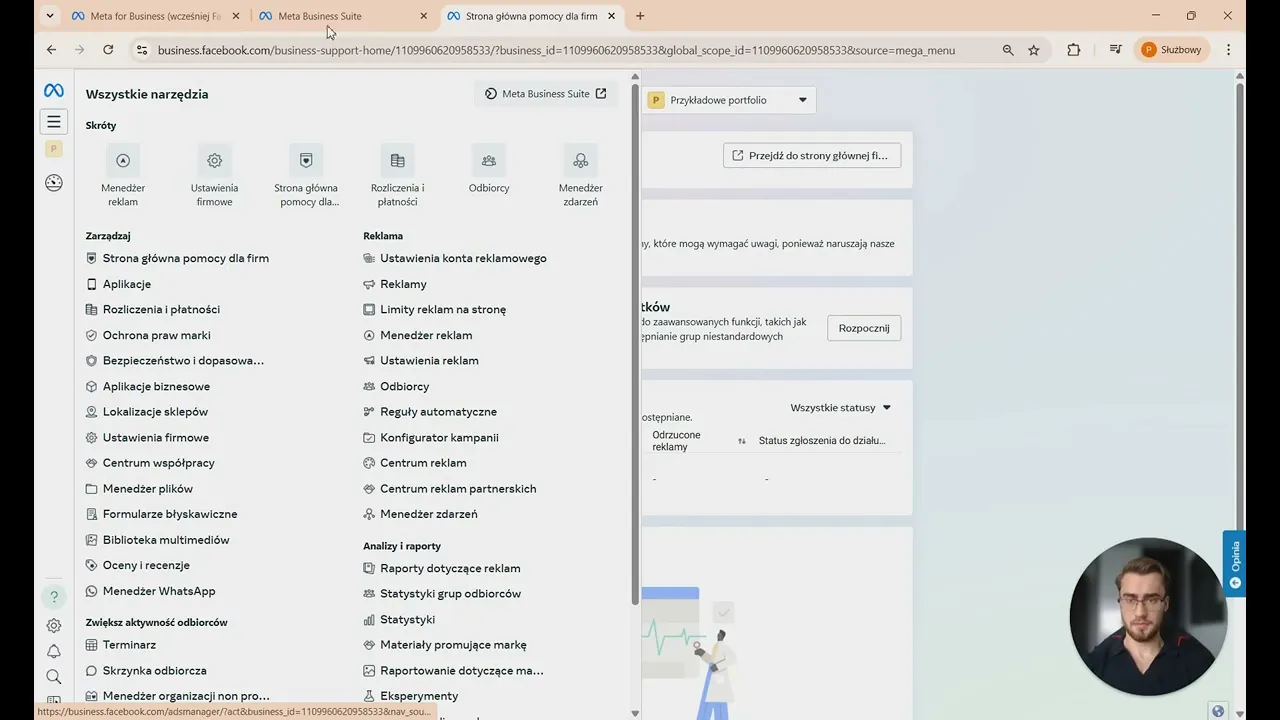Open the Opinia feedback tab
Viewport: 1280px width, 720px height.
pyautogui.click(x=1234, y=563)
